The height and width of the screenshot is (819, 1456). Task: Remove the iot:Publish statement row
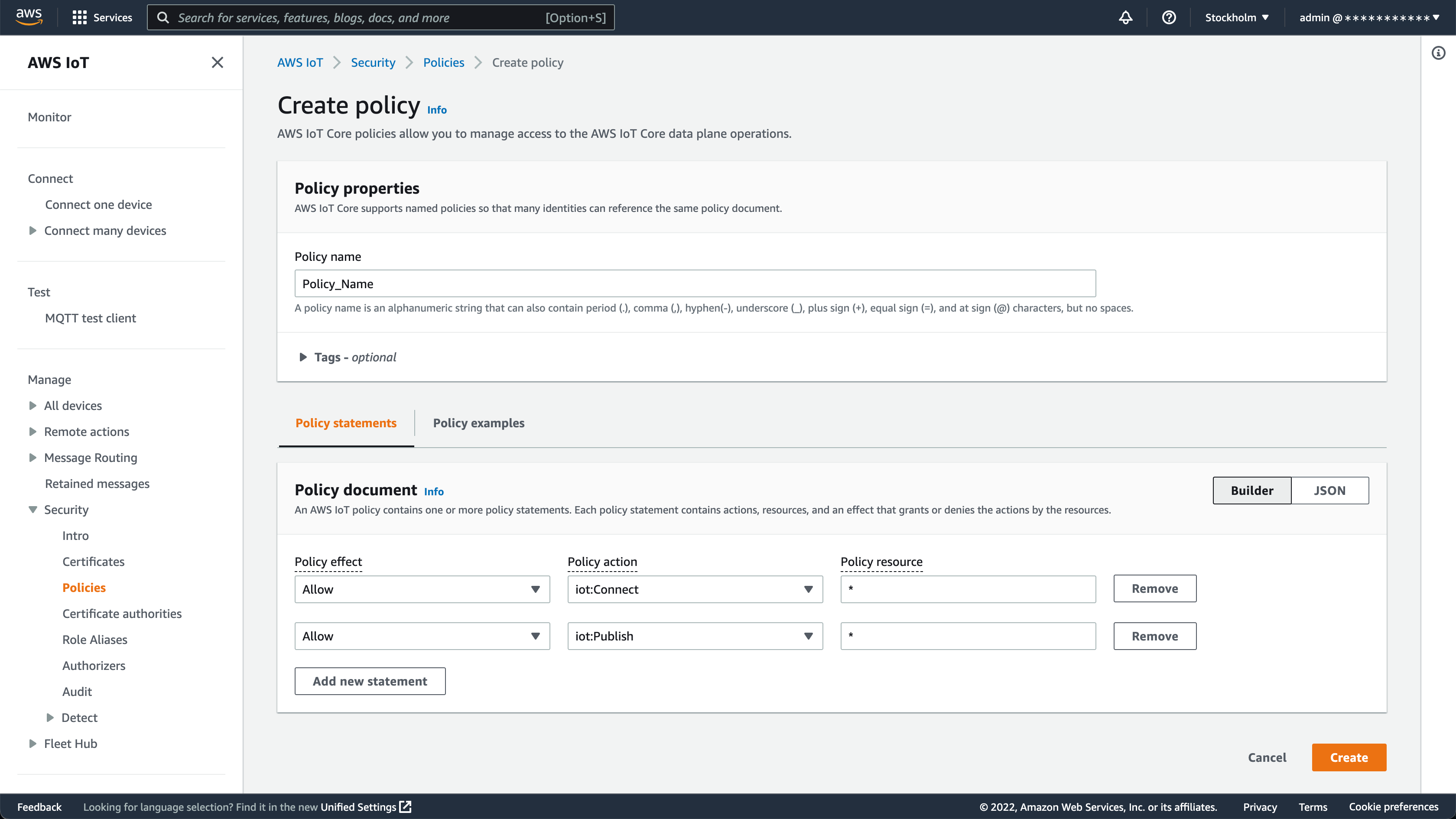click(1154, 636)
